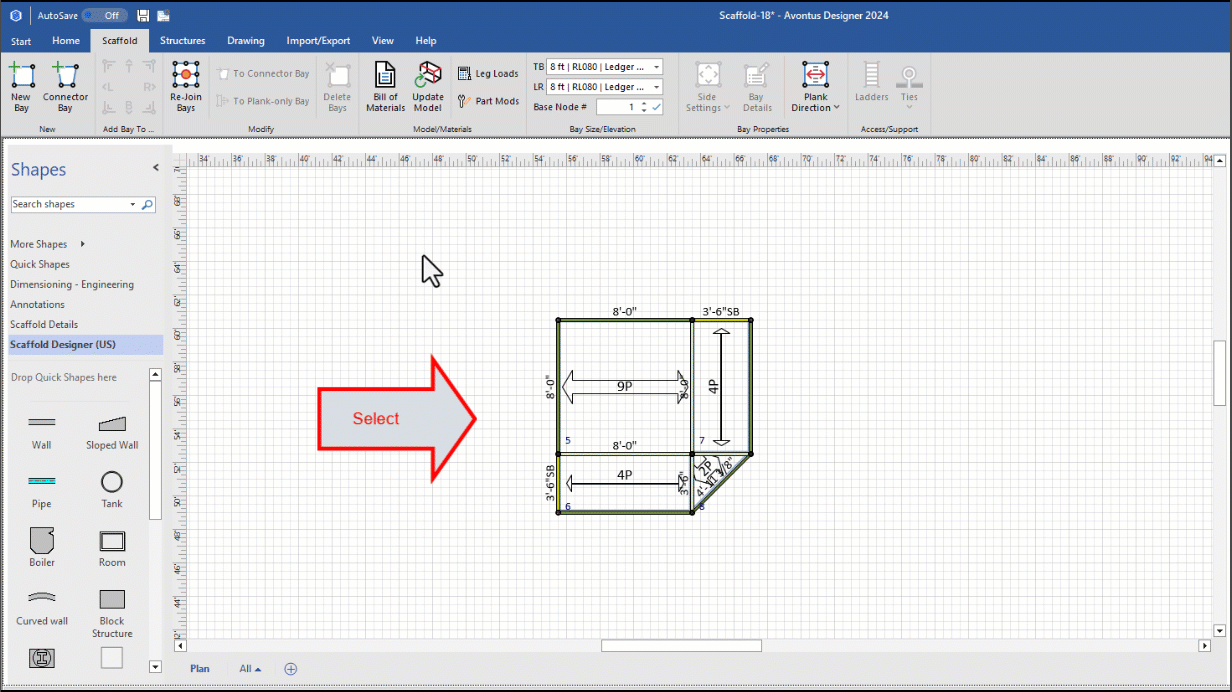The width and height of the screenshot is (1232, 692).
Task: Select Scaffold Details stencil
Action: tap(44, 324)
